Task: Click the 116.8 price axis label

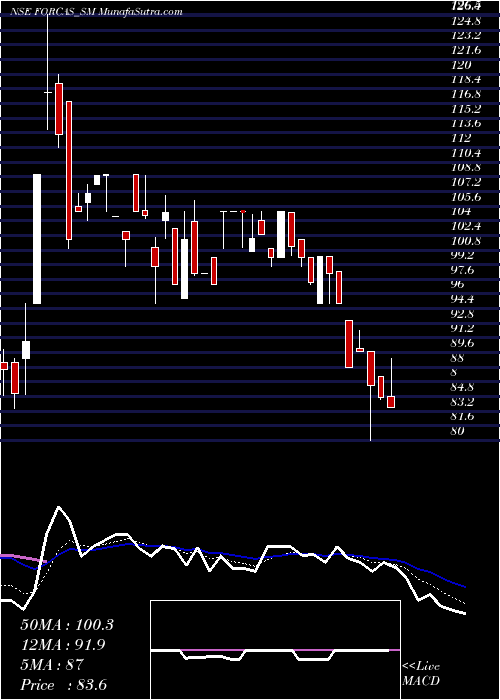Action: click(467, 94)
